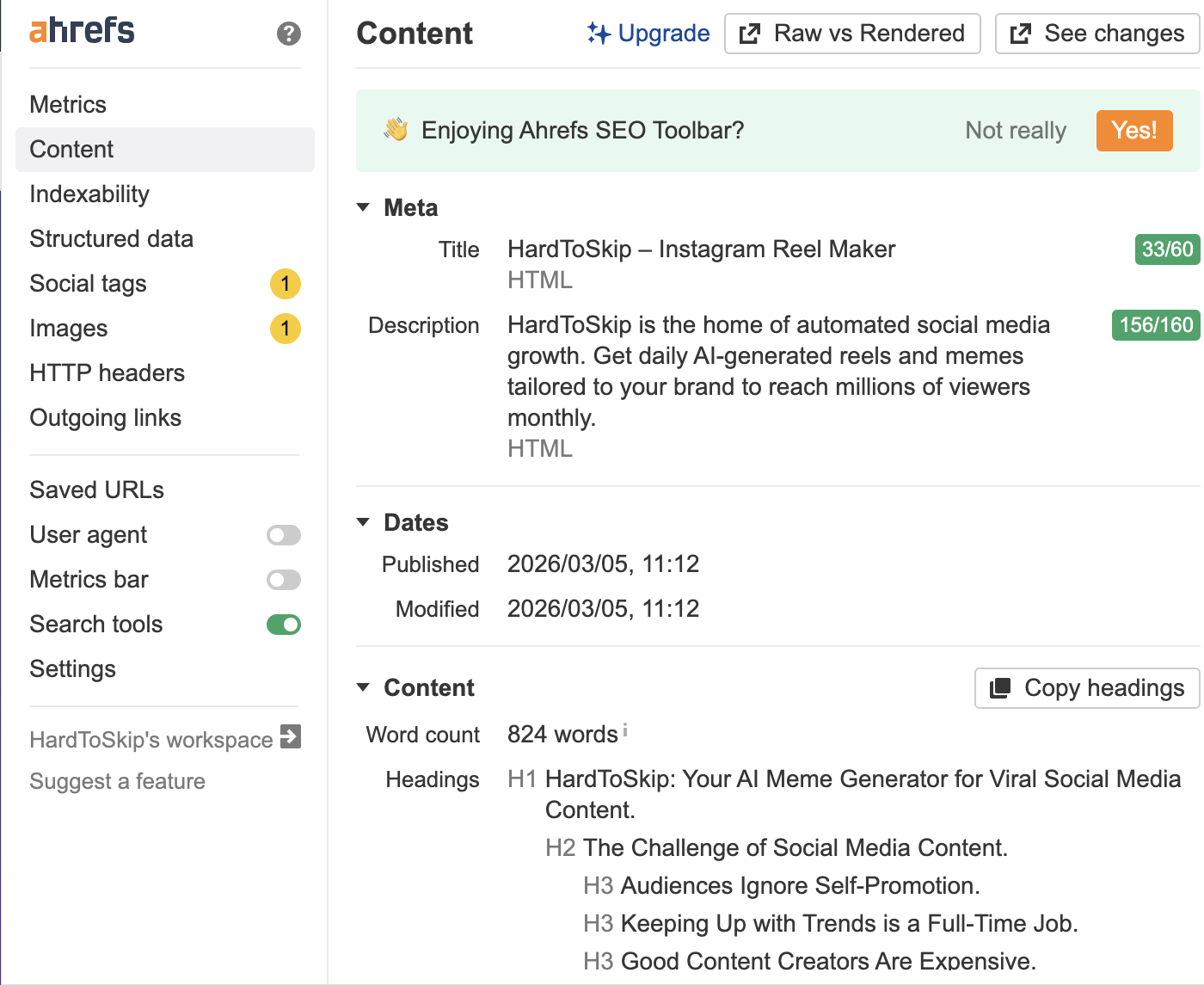Image resolution: width=1204 pixels, height=985 pixels.
Task: Click the external-link icon on Raw vs Rendered
Action: coord(749,34)
